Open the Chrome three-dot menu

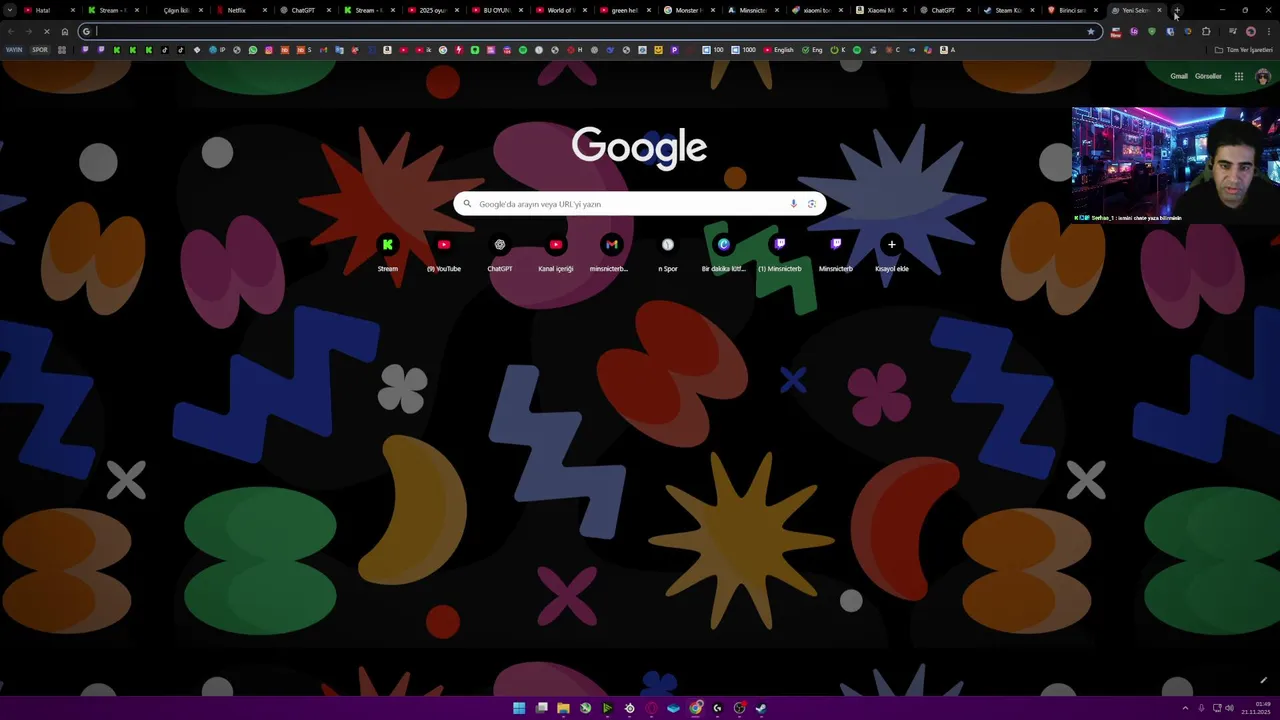[x=1268, y=31]
